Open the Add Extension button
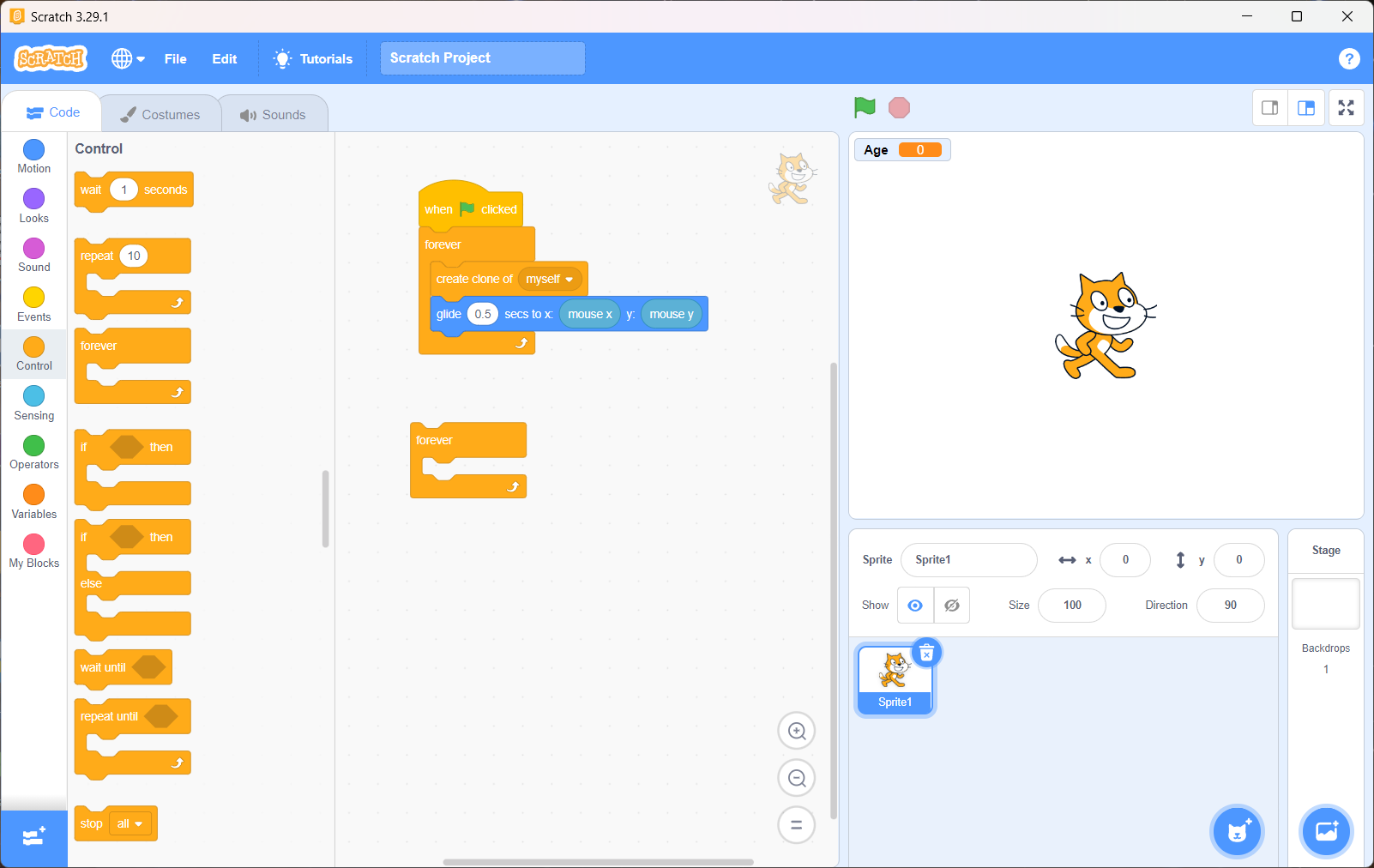Image resolution: width=1374 pixels, height=868 pixels. [33, 837]
